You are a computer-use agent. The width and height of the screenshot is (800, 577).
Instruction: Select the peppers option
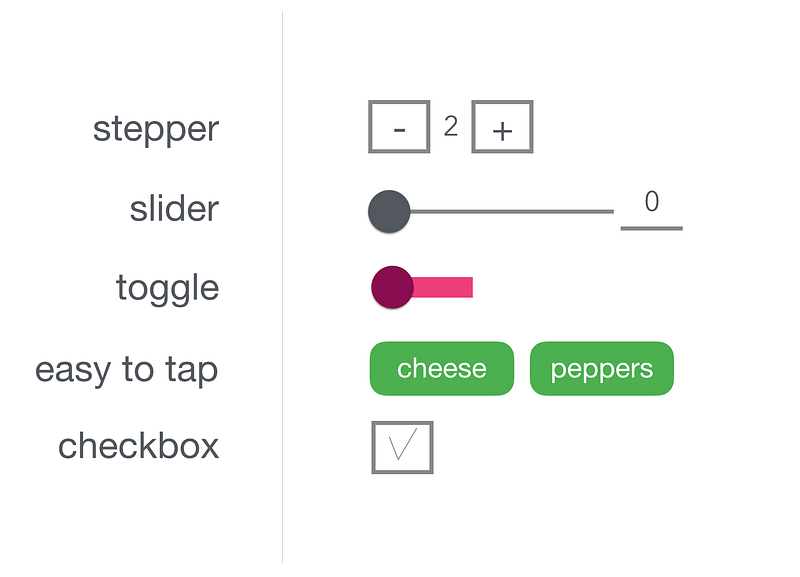click(602, 368)
